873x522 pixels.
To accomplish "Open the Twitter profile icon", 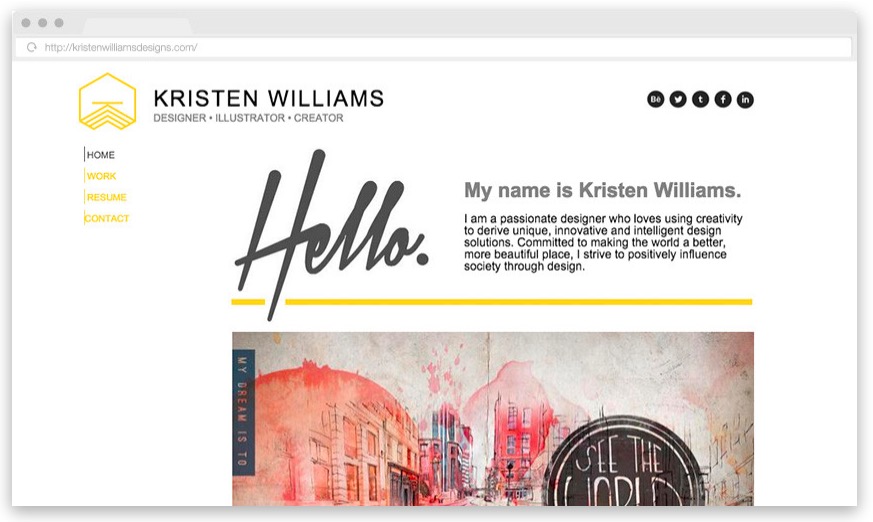I will [678, 100].
